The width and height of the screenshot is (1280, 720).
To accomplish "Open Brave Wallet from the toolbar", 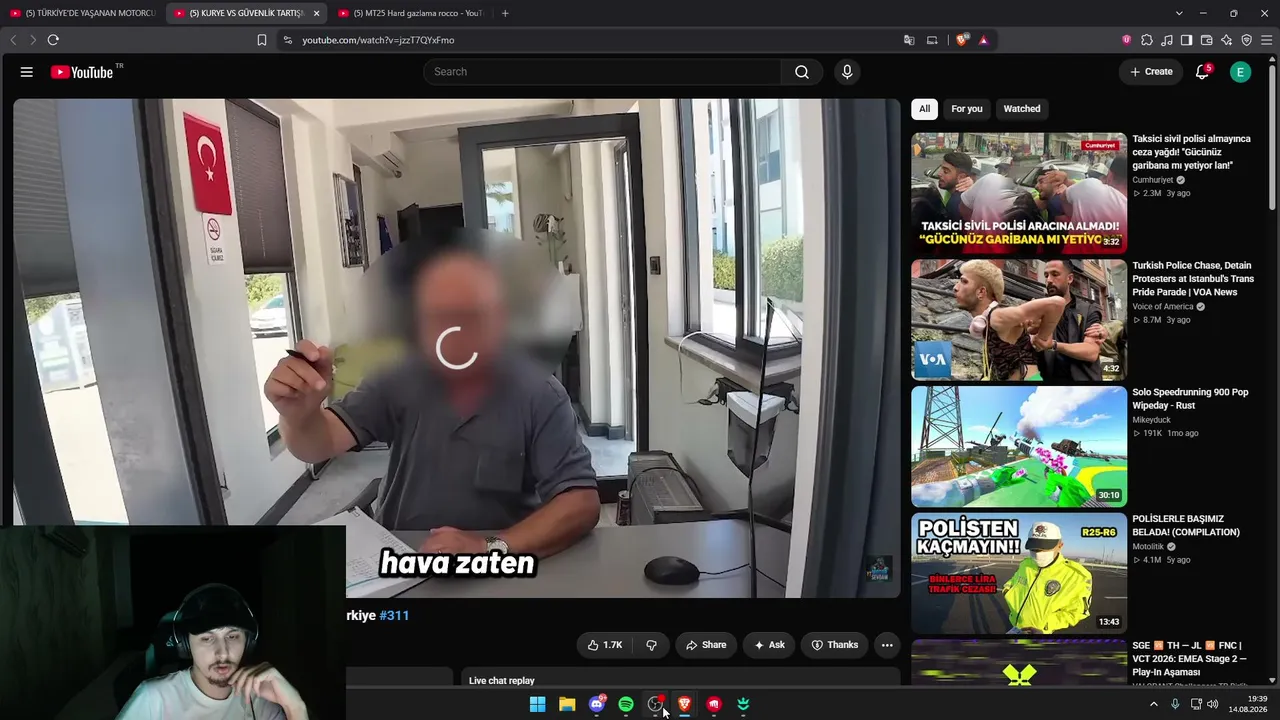I will click(1206, 40).
